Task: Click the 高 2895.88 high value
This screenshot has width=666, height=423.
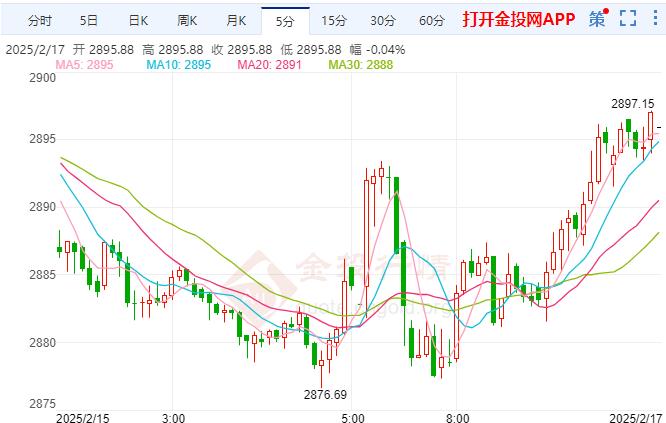Action: coord(172,50)
